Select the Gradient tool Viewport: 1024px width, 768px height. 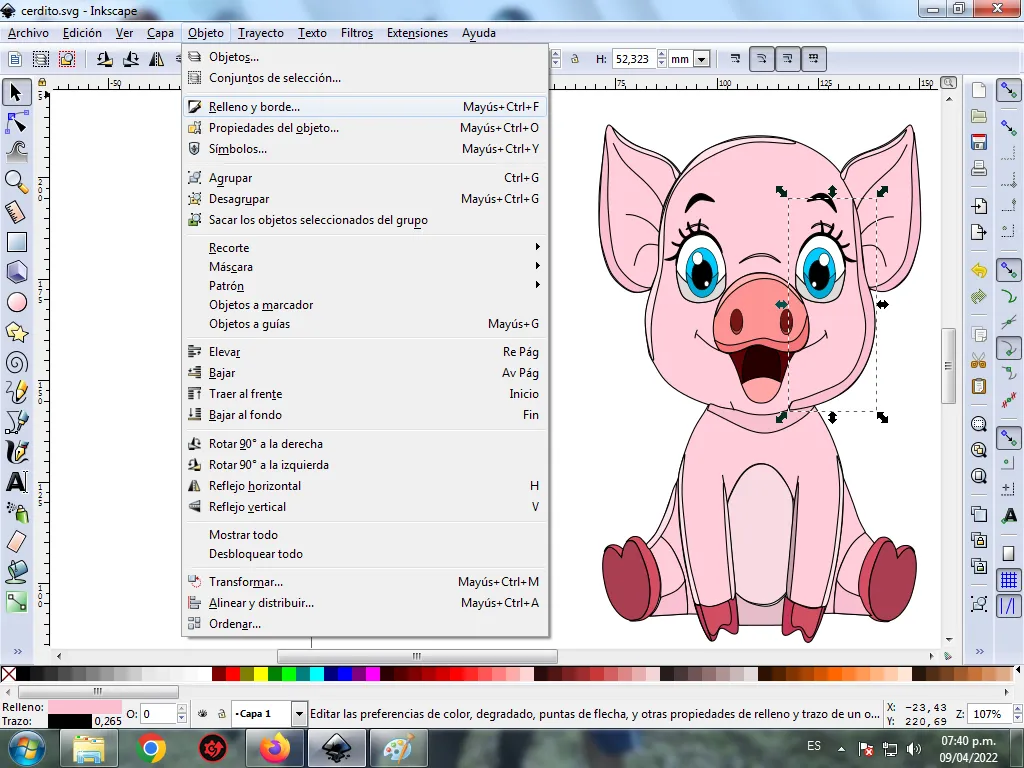coord(16,602)
